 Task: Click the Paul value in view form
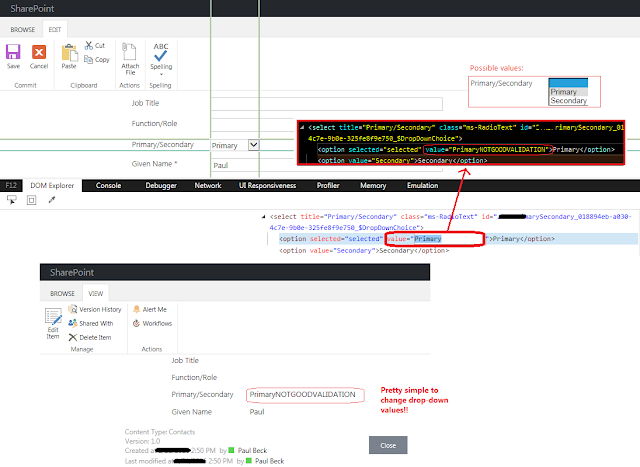(257, 412)
